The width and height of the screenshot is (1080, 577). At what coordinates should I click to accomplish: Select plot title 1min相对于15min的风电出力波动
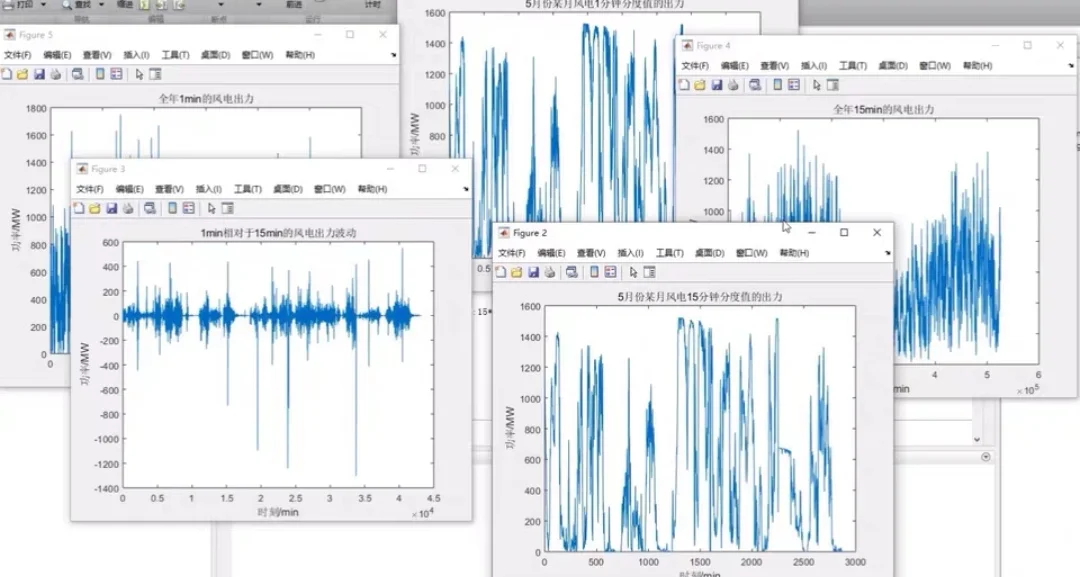click(x=278, y=233)
